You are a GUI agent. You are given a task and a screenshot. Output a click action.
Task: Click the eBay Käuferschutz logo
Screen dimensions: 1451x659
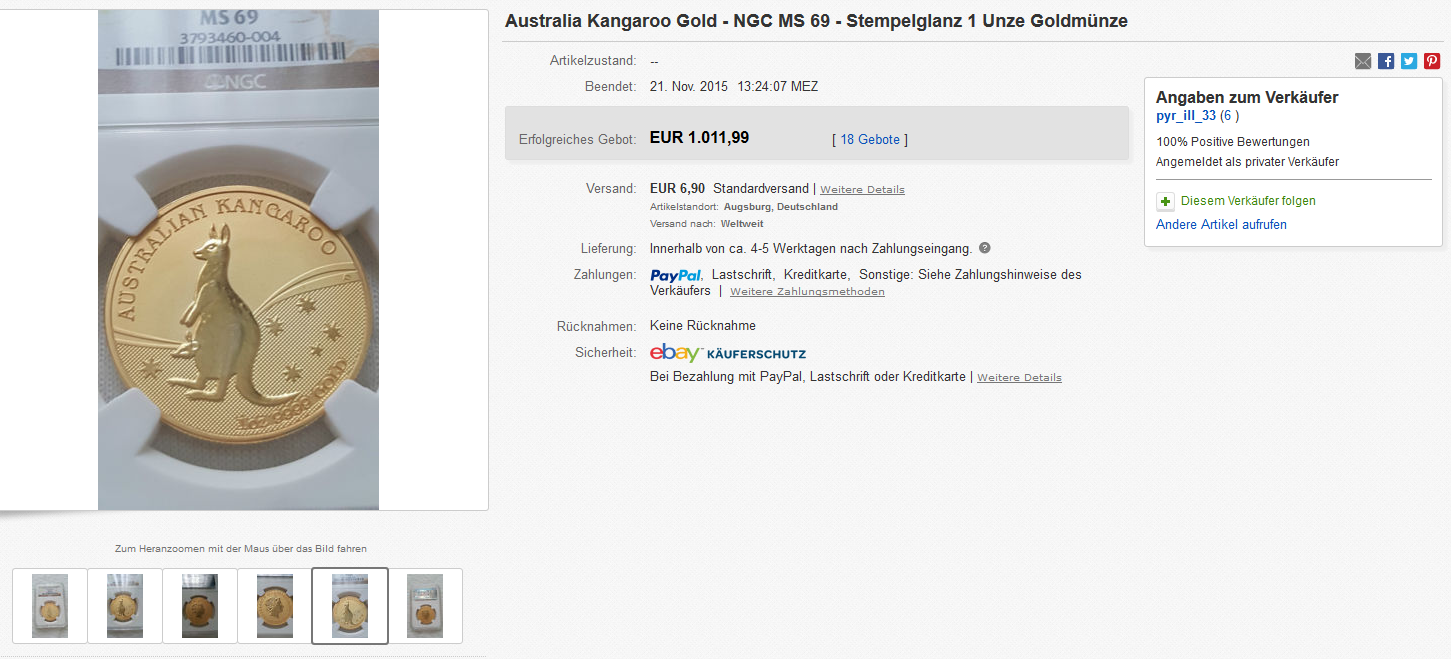727,353
